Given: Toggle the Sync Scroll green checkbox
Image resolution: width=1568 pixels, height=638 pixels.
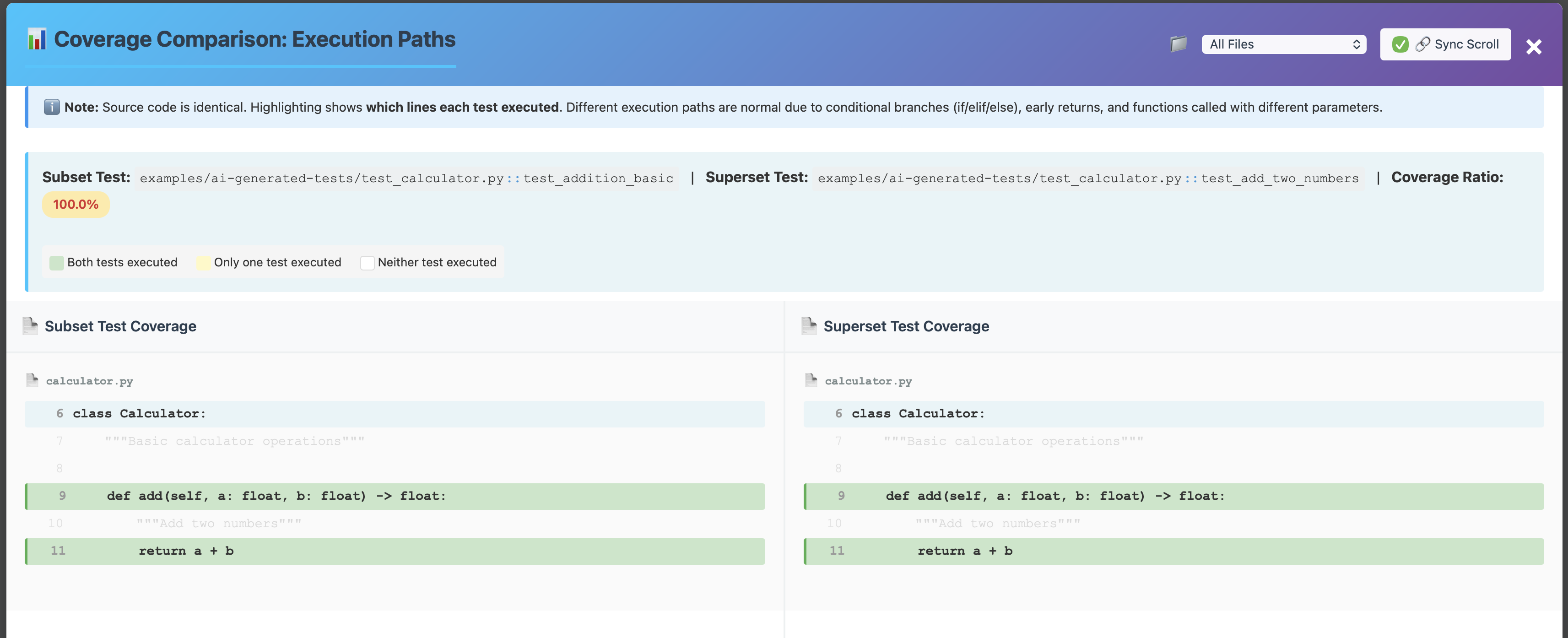Looking at the screenshot, I should coord(1400,44).
